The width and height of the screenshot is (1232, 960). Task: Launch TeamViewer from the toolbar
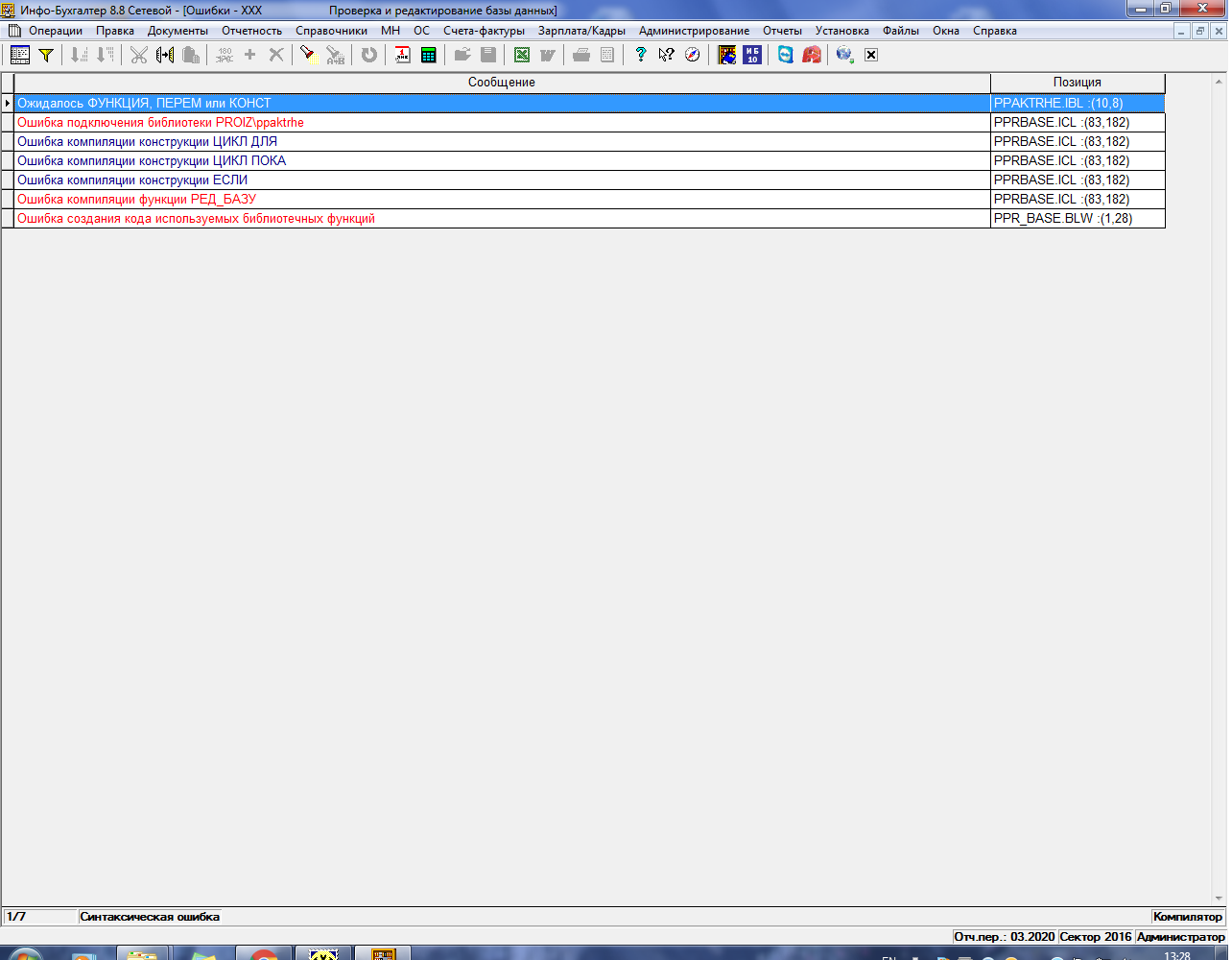pyautogui.click(x=786, y=55)
